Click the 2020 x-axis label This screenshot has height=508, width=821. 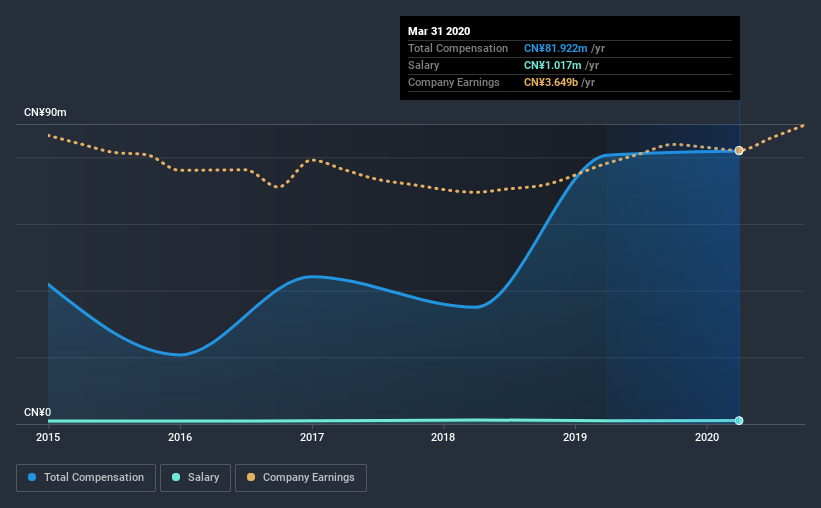point(707,437)
